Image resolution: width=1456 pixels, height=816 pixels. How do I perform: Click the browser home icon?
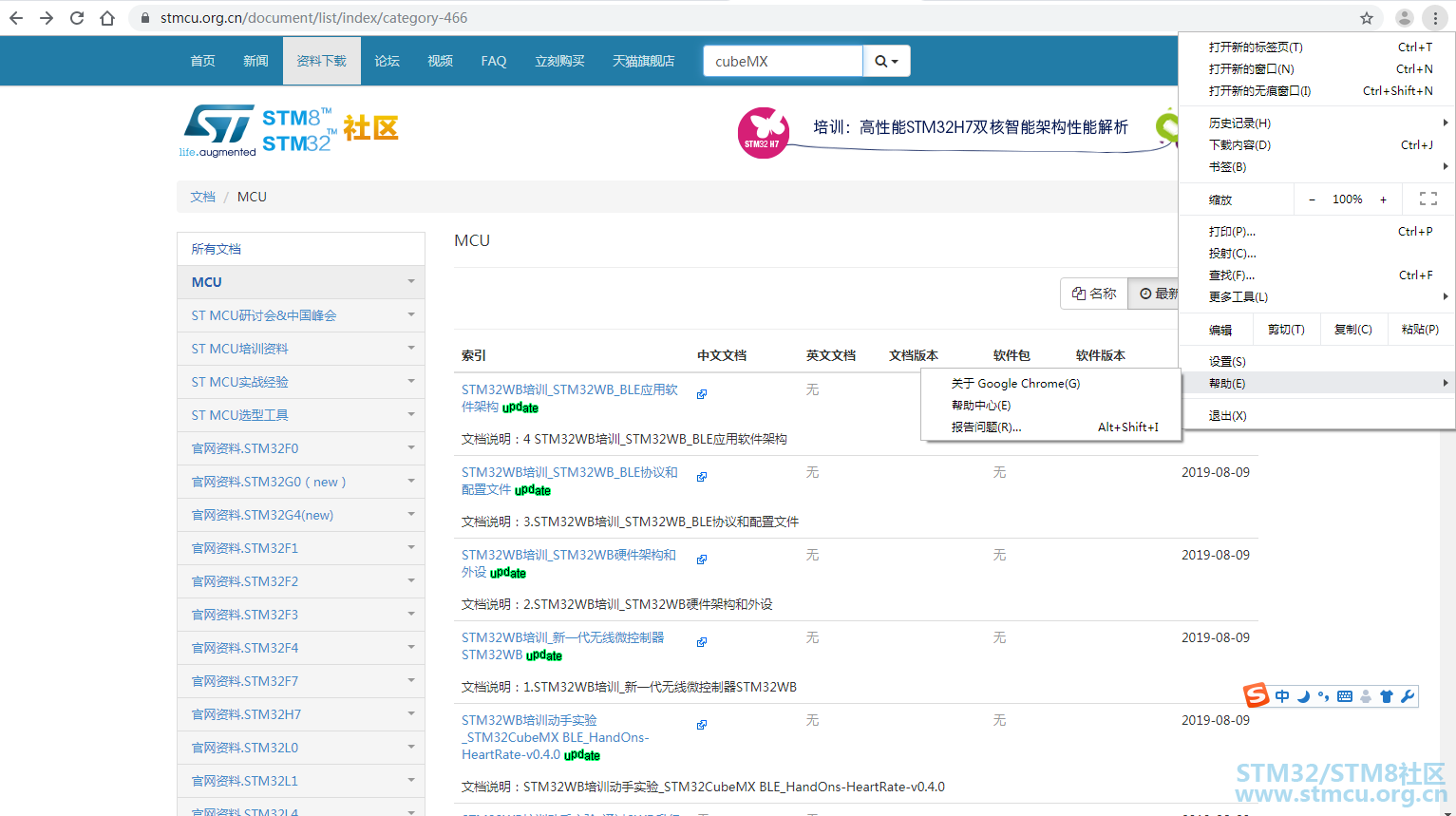[107, 18]
